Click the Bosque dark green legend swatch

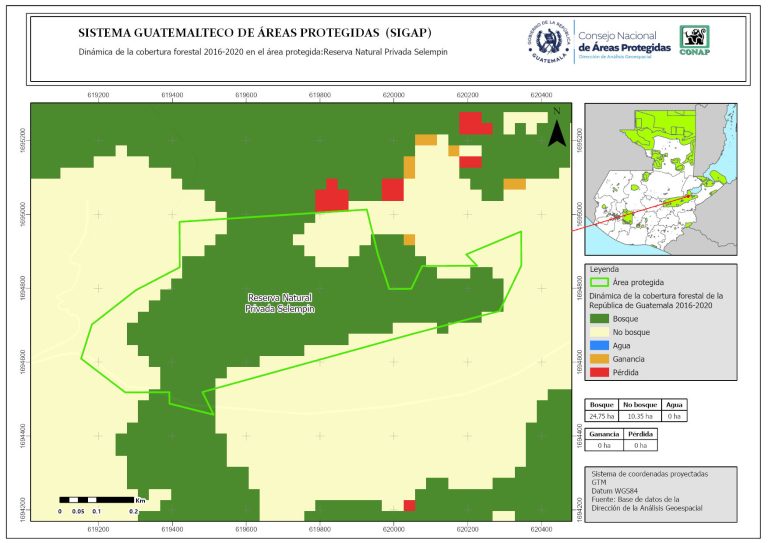(600, 317)
